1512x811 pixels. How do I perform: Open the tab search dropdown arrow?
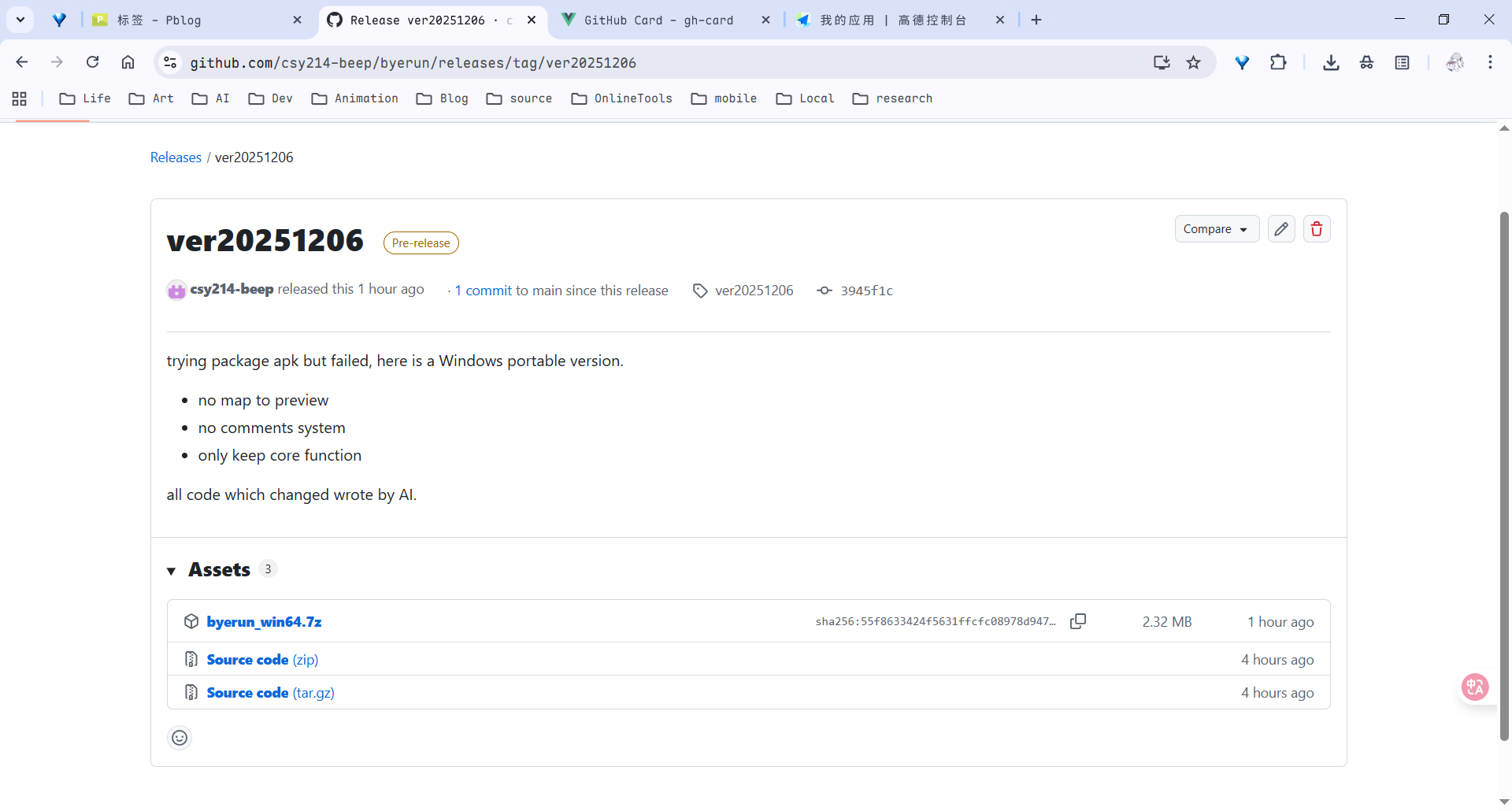(x=20, y=20)
